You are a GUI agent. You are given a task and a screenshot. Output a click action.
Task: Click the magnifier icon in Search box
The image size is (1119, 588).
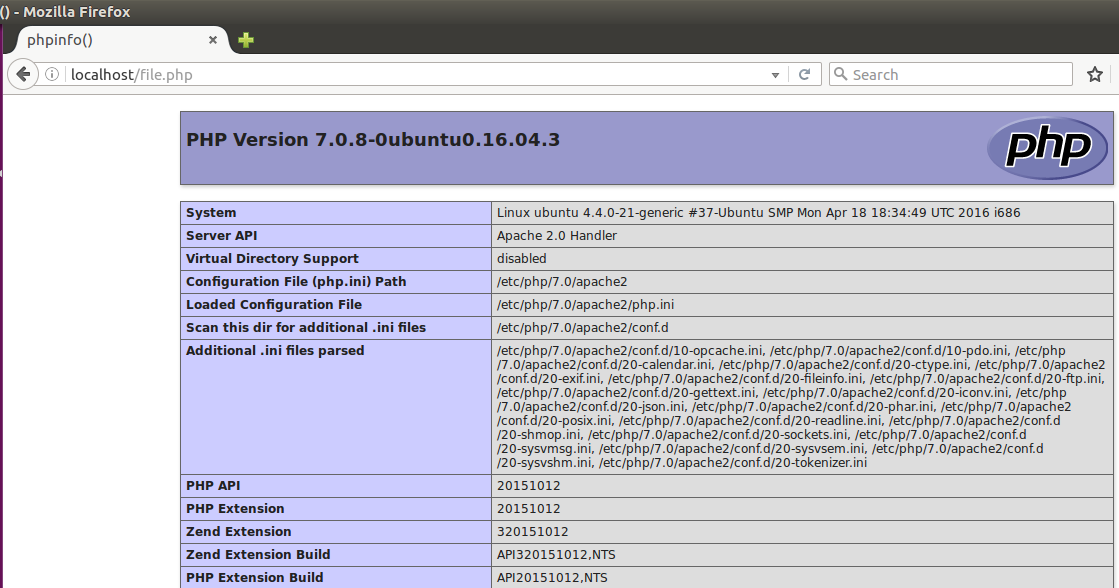coord(841,74)
